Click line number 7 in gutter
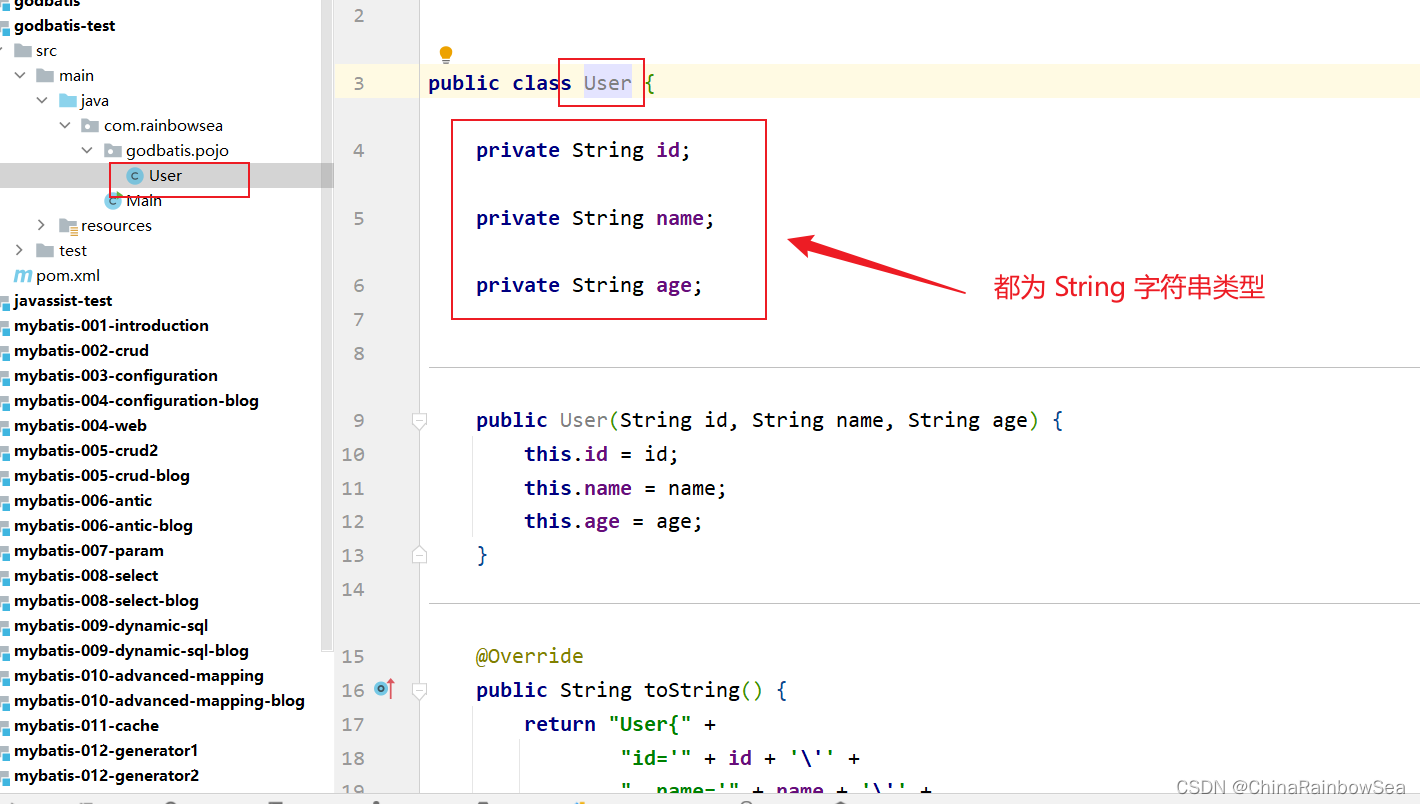This screenshot has height=804, width=1420. (359, 319)
